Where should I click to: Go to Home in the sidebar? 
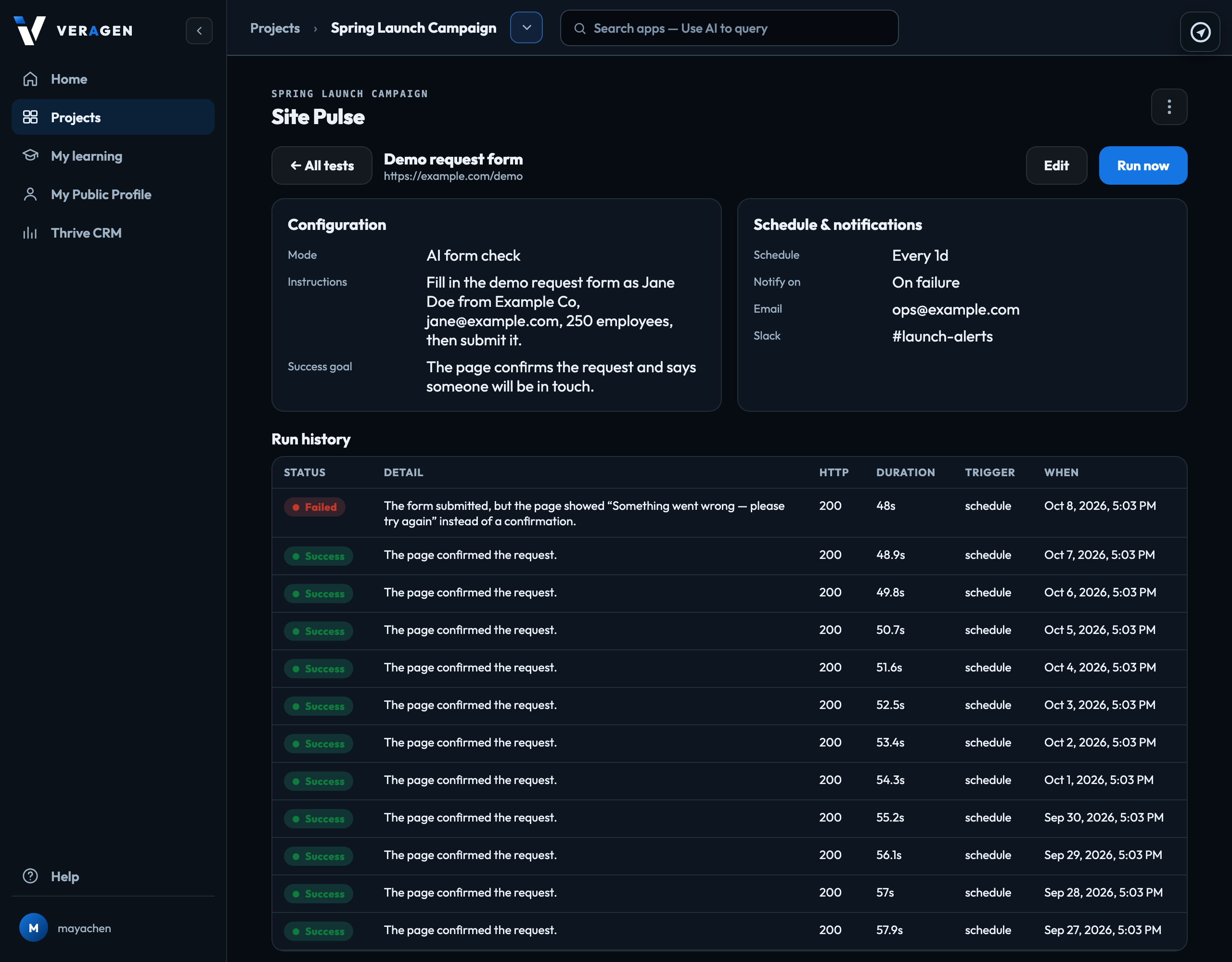click(113, 79)
